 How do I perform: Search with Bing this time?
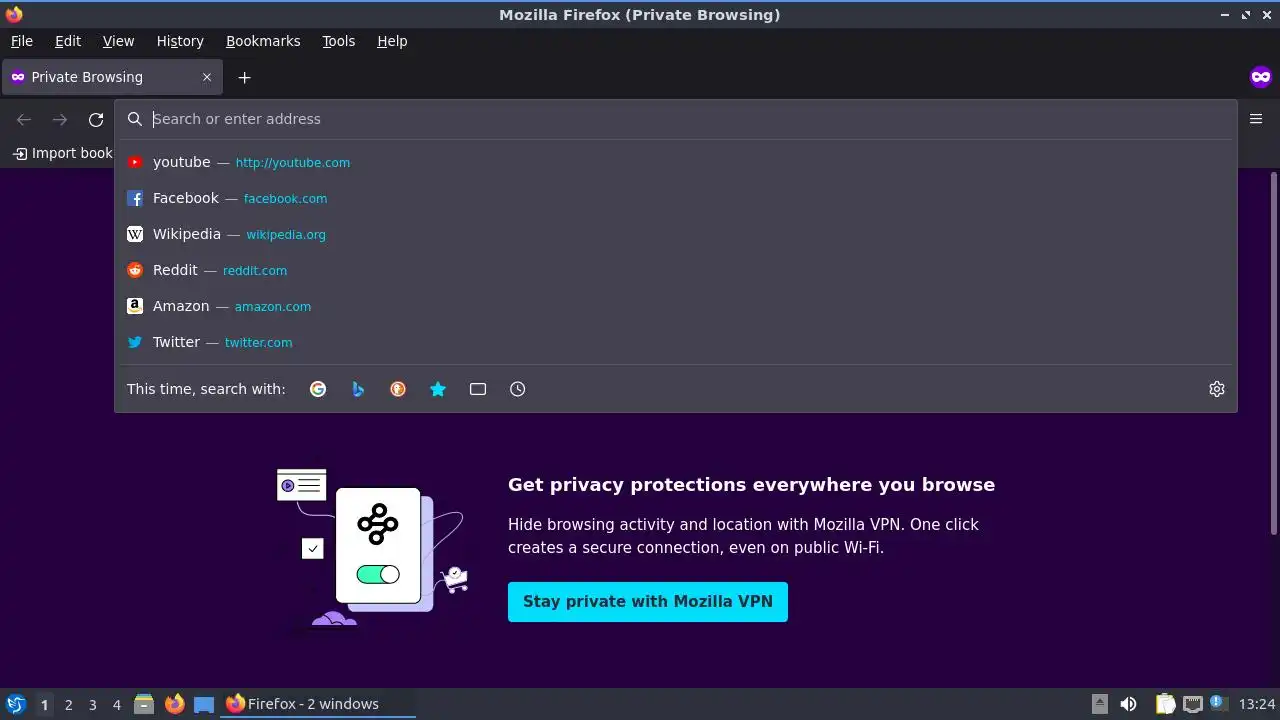coord(358,389)
